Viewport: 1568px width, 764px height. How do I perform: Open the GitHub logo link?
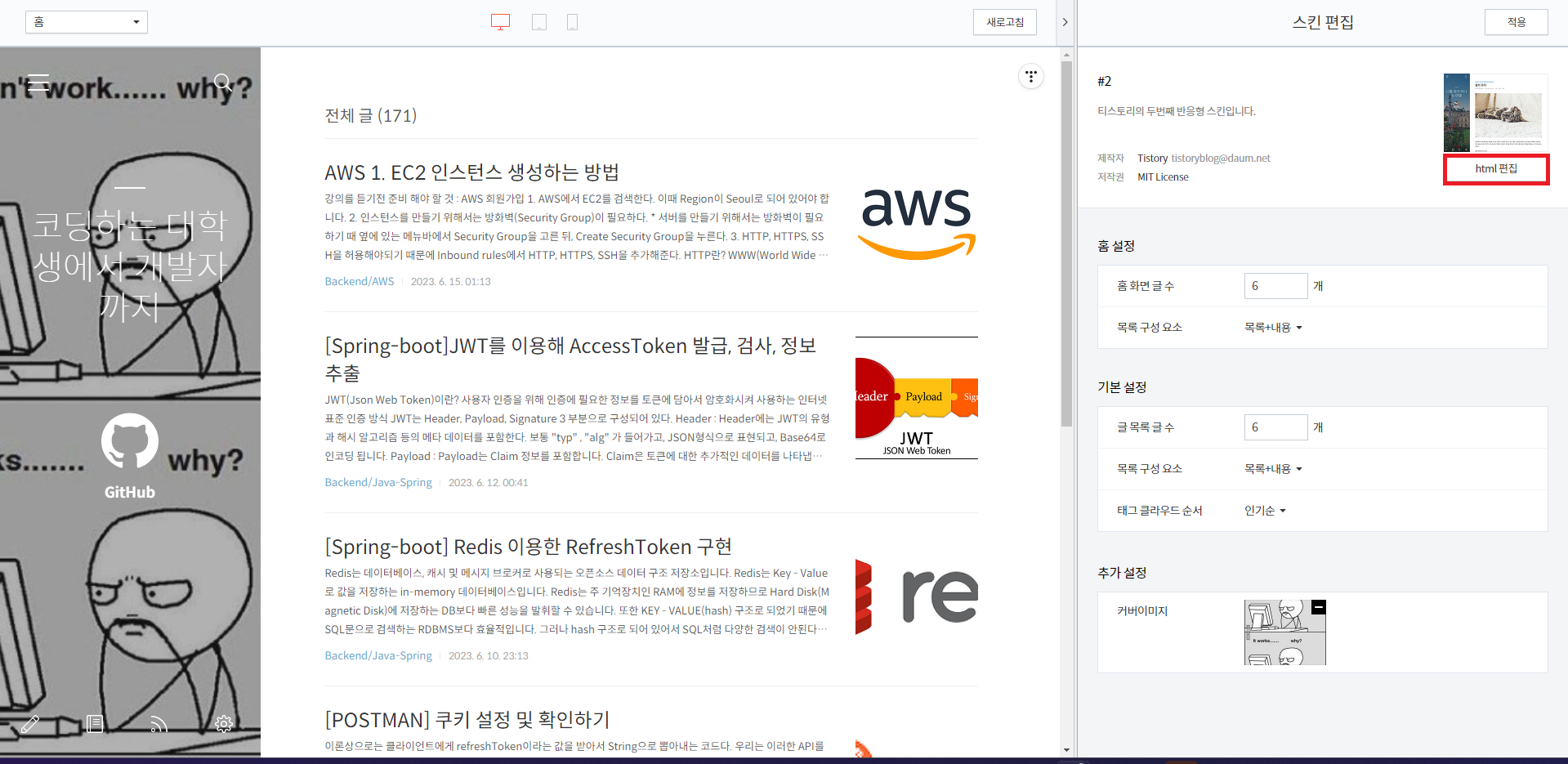129,440
